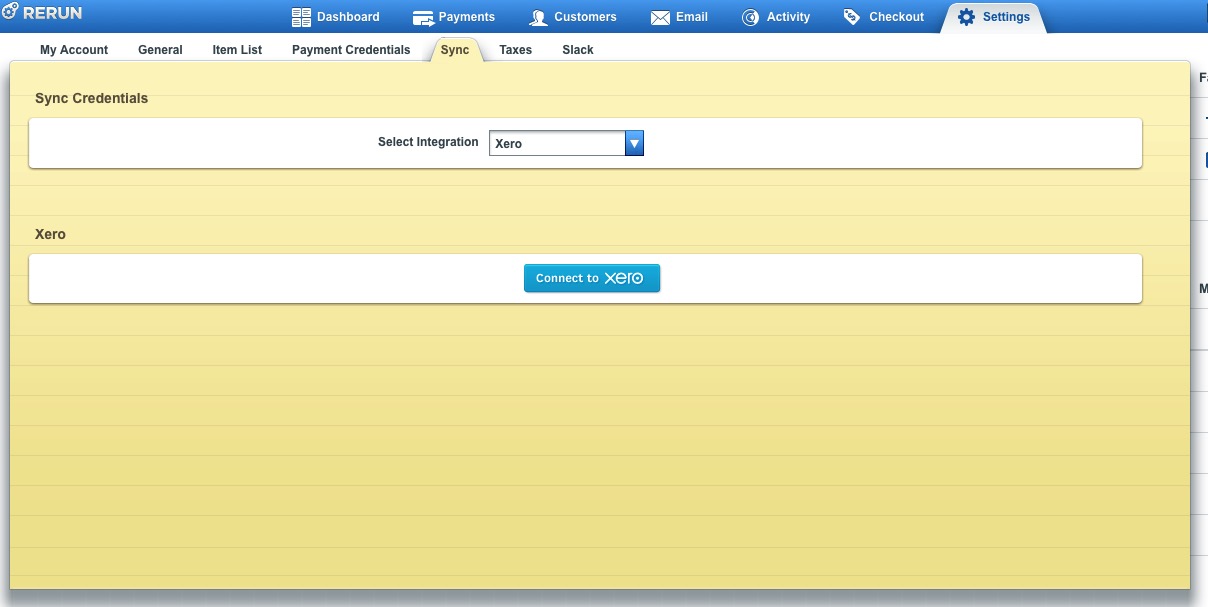
Task: Click the Xero section heading
Action: pos(50,234)
